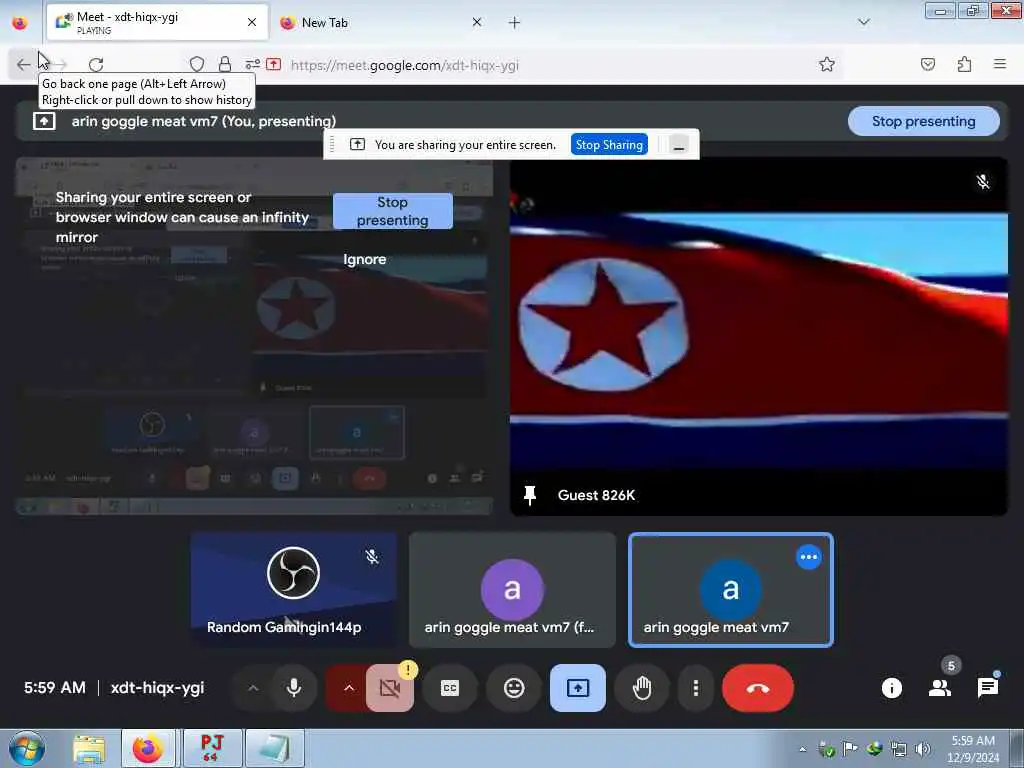Open Save to Pocket
Image resolution: width=1024 pixels, height=768 pixels.
tap(927, 64)
